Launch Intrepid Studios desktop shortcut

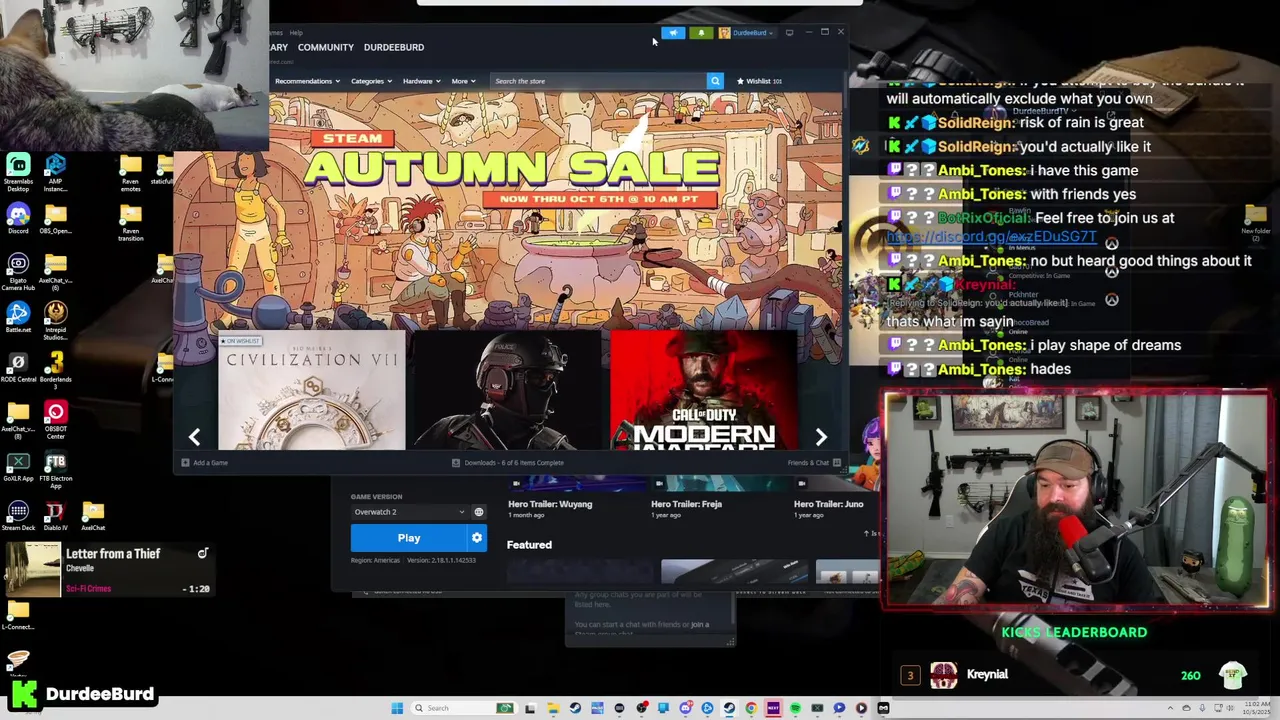pos(55,322)
